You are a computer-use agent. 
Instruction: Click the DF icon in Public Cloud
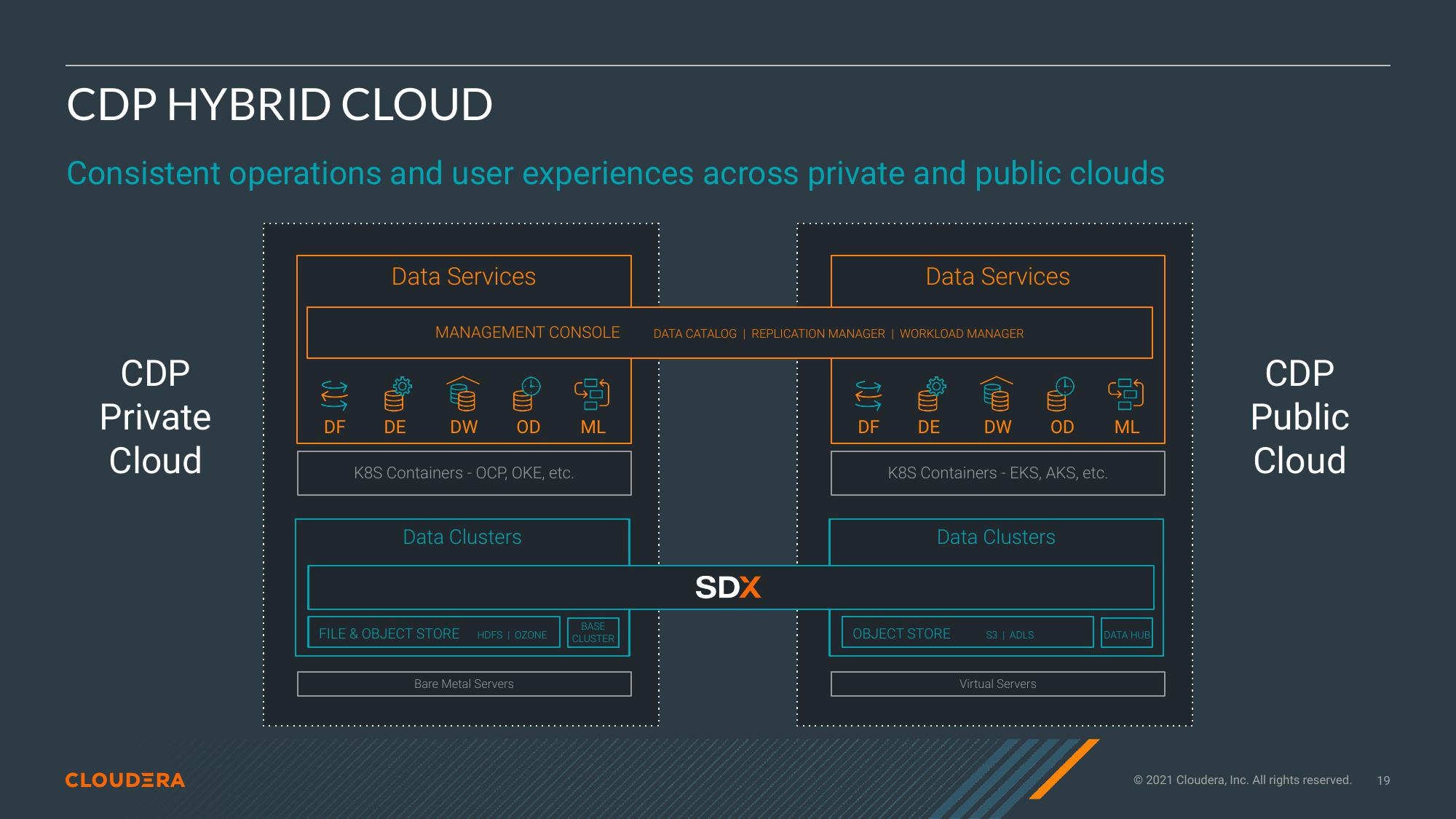[x=869, y=395]
